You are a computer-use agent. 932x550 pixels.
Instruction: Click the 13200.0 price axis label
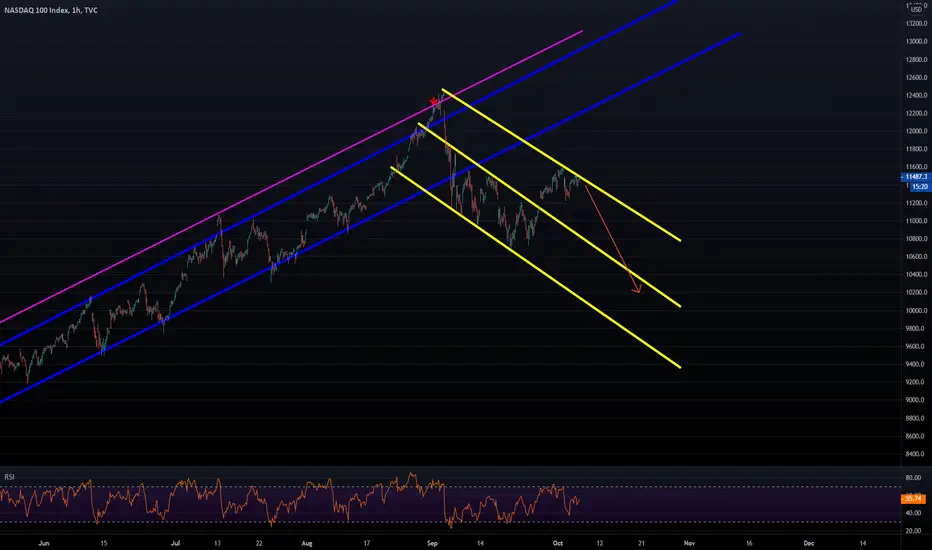pyautogui.click(x=916, y=23)
